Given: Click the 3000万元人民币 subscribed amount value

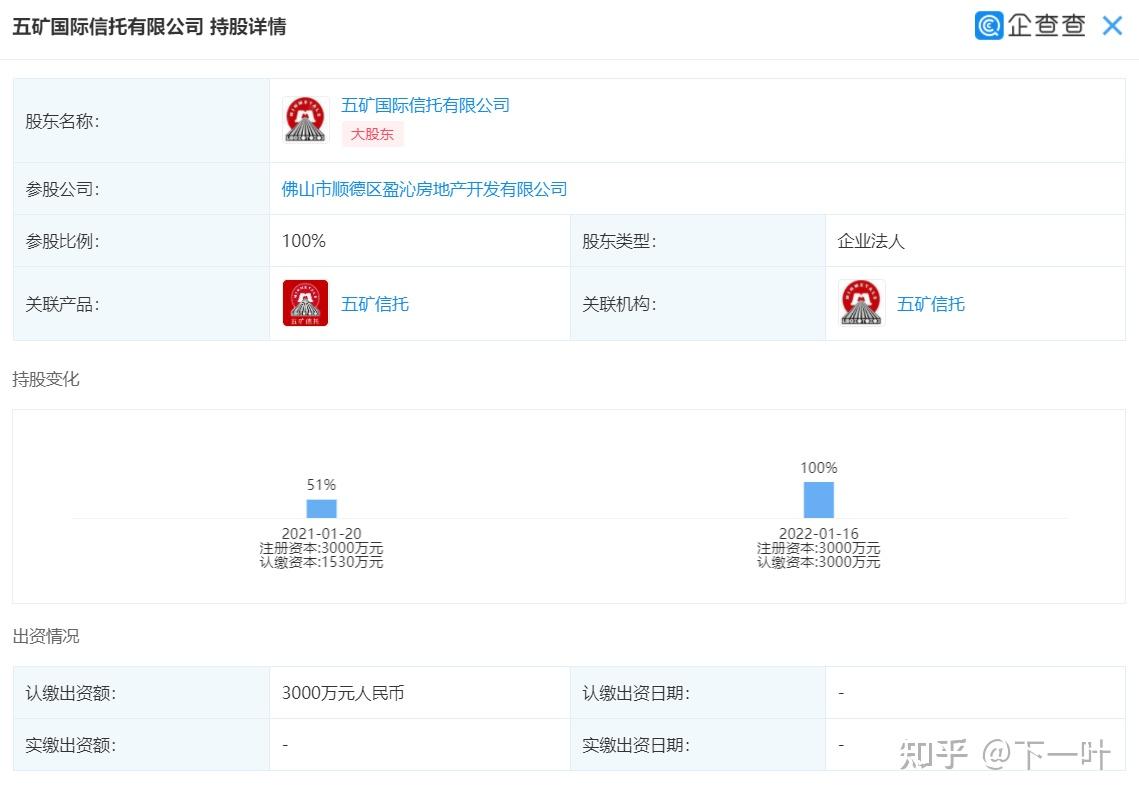Looking at the screenshot, I should pyautogui.click(x=343, y=693).
